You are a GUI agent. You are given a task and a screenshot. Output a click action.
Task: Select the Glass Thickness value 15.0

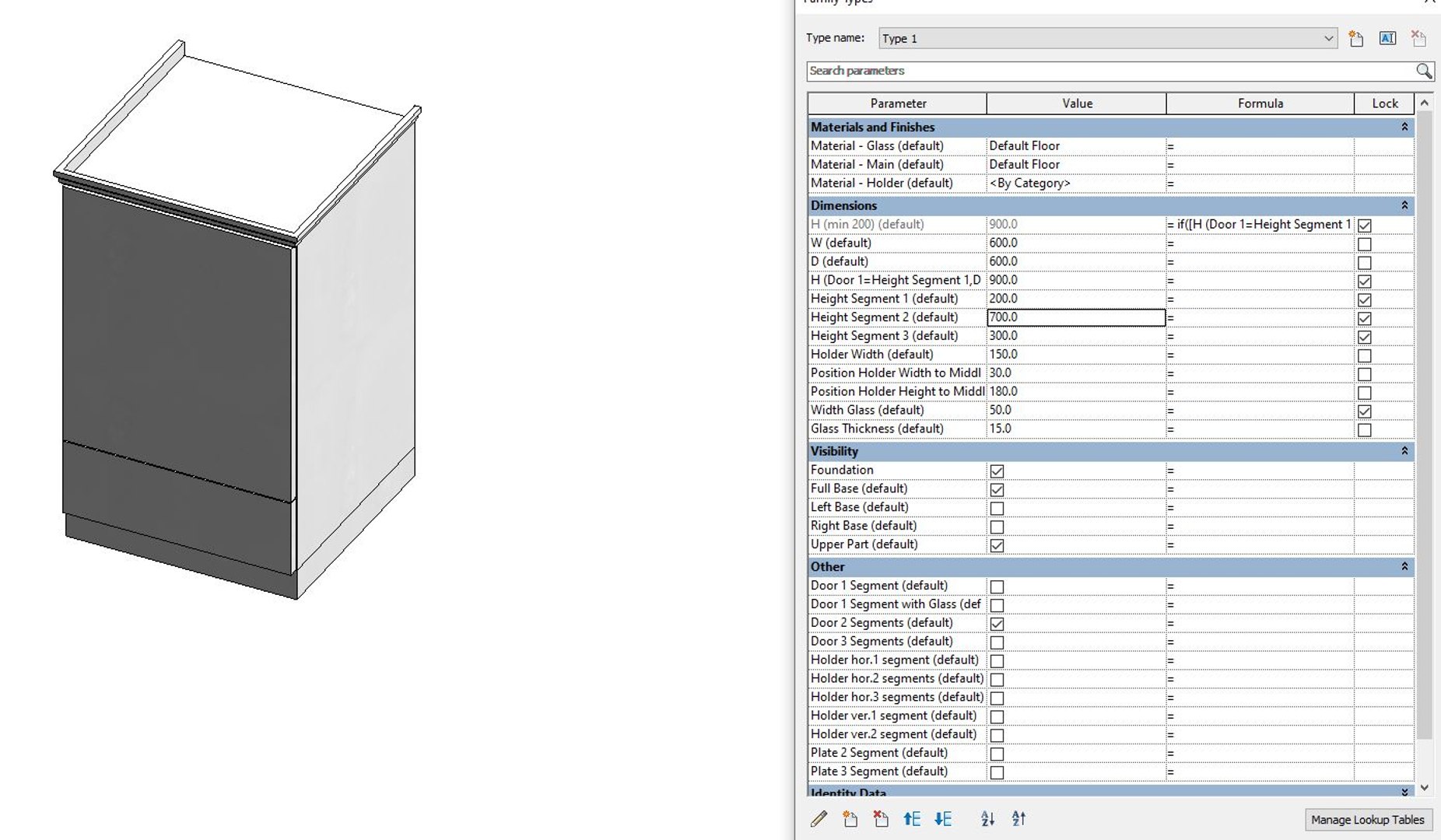pyautogui.click(x=1076, y=429)
